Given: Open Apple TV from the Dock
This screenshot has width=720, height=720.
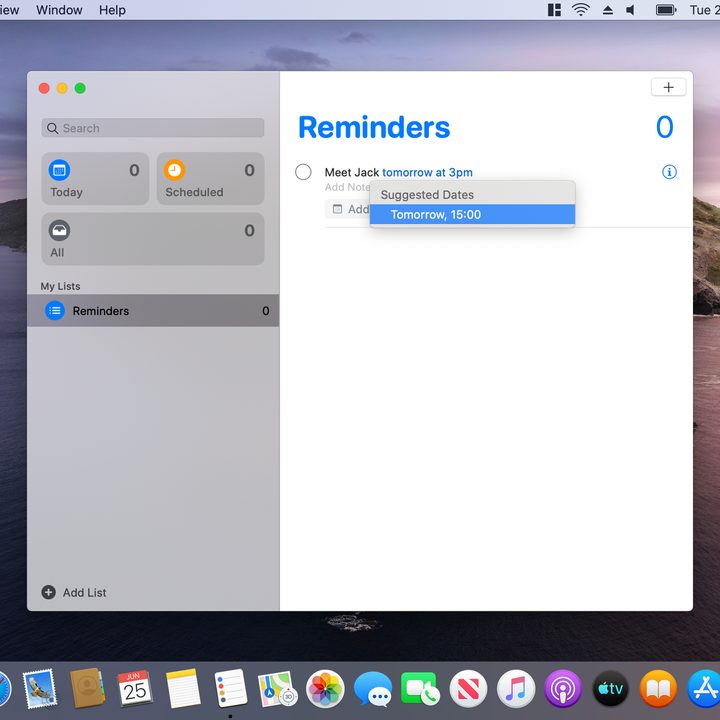Looking at the screenshot, I should (x=611, y=688).
